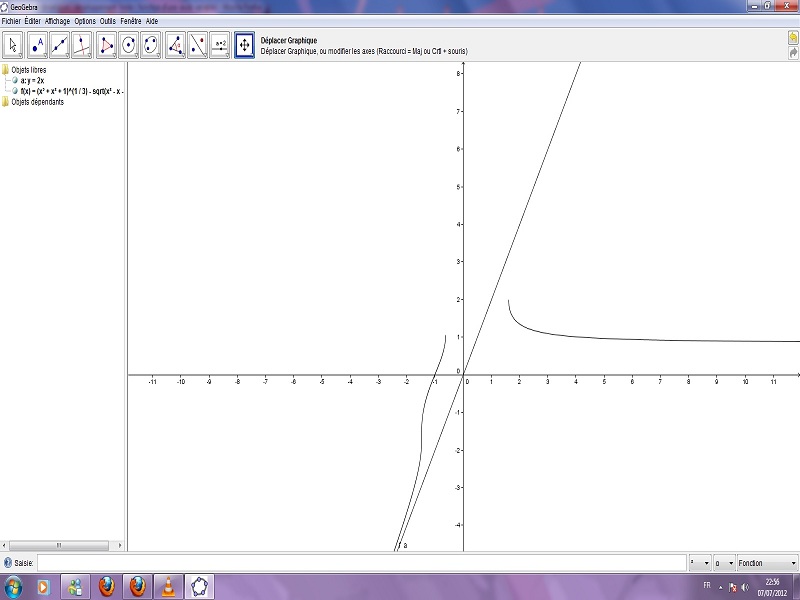
Task: Select the Perpendicular line tool
Action: pyautogui.click(x=82, y=44)
